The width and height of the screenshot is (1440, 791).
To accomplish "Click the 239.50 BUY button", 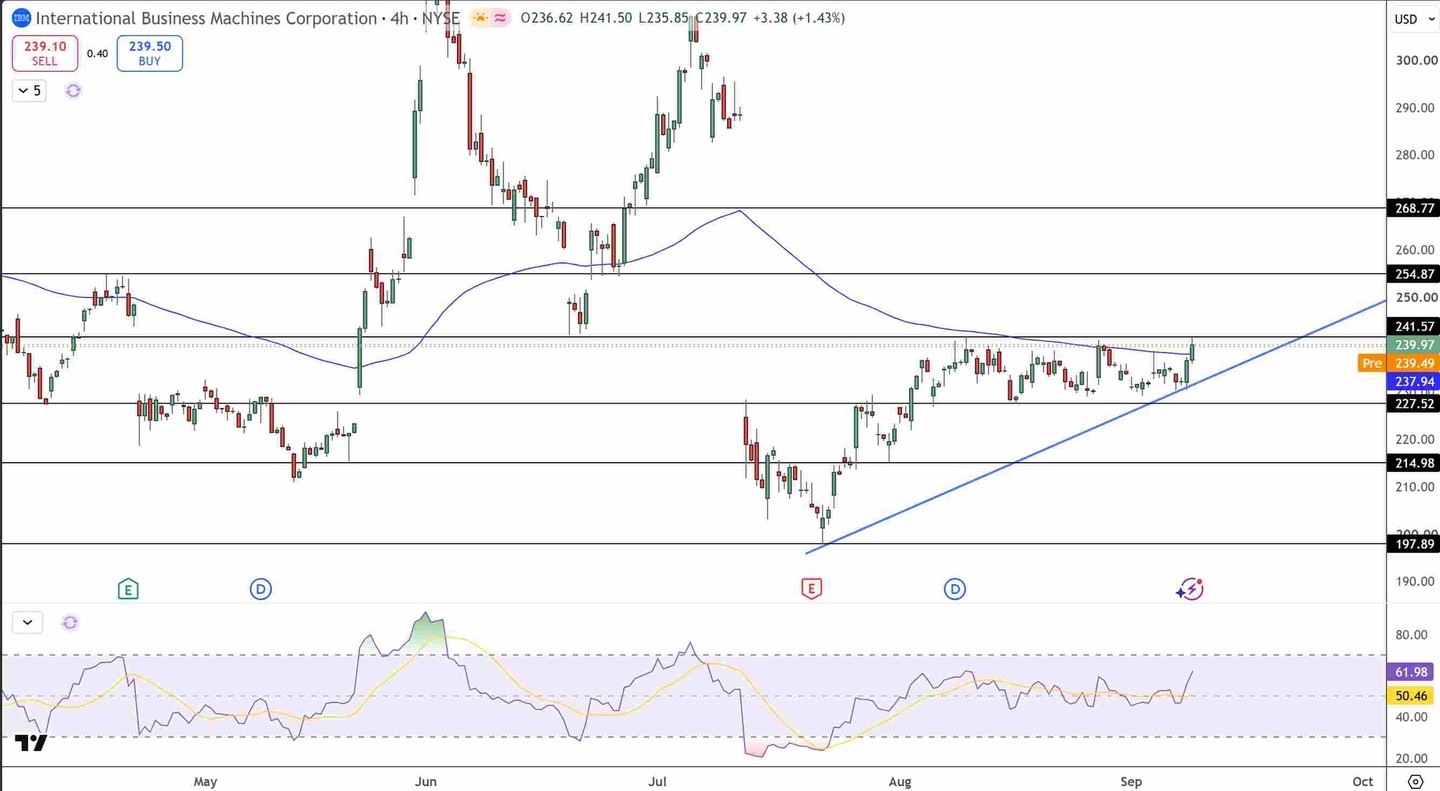I will [149, 53].
